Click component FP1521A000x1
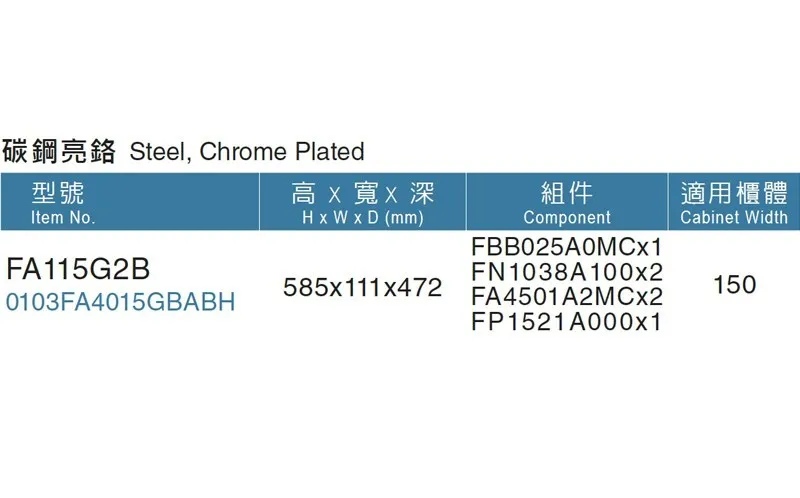This screenshot has width=800, height=498. click(566, 322)
